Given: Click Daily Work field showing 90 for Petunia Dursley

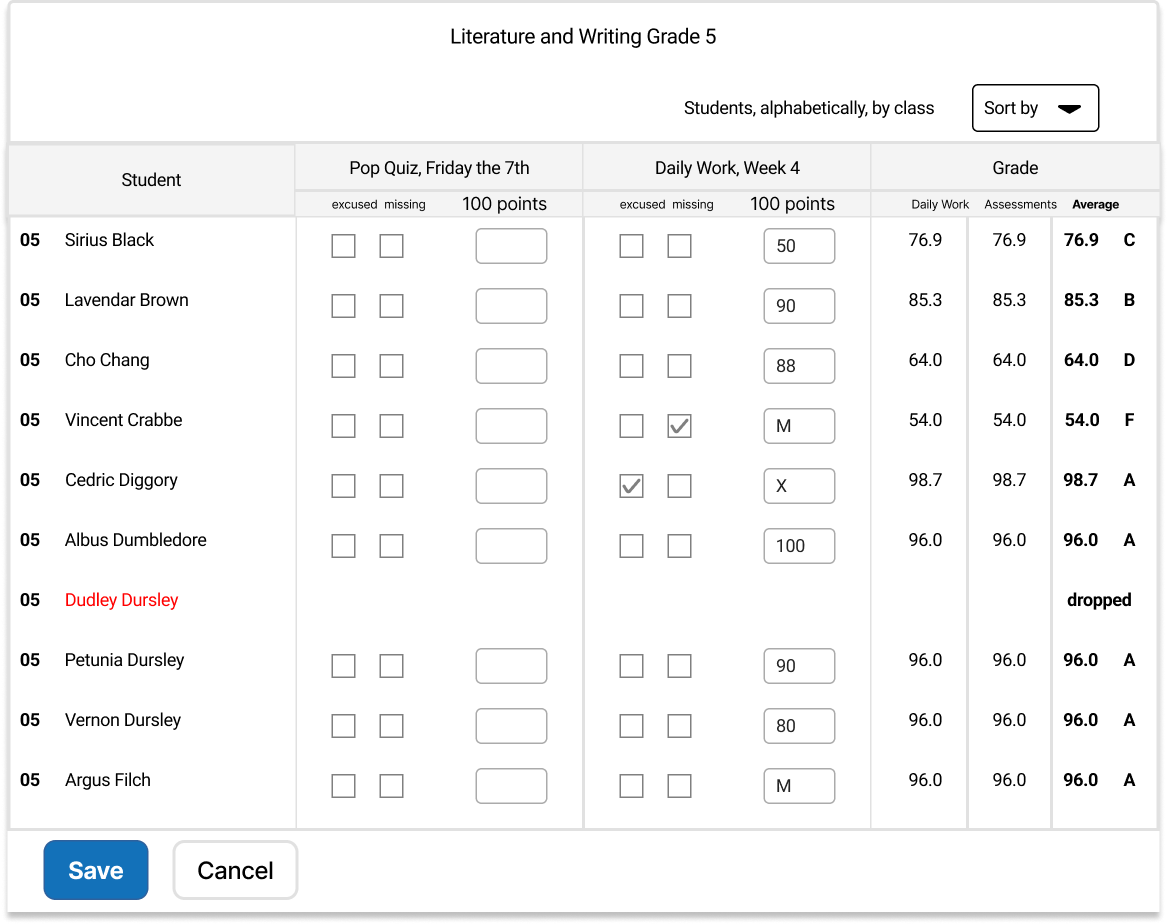Looking at the screenshot, I should coord(799,666).
